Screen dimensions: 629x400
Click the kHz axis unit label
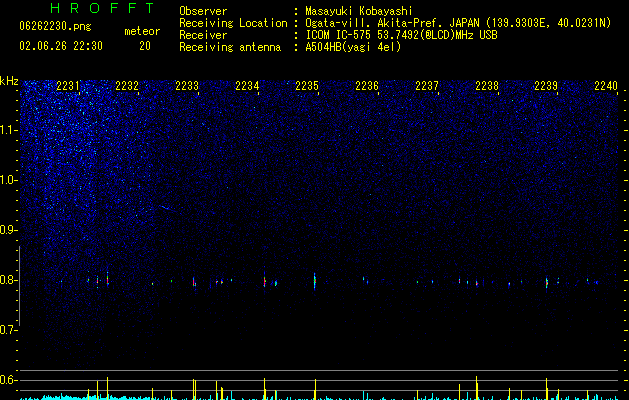[9, 81]
